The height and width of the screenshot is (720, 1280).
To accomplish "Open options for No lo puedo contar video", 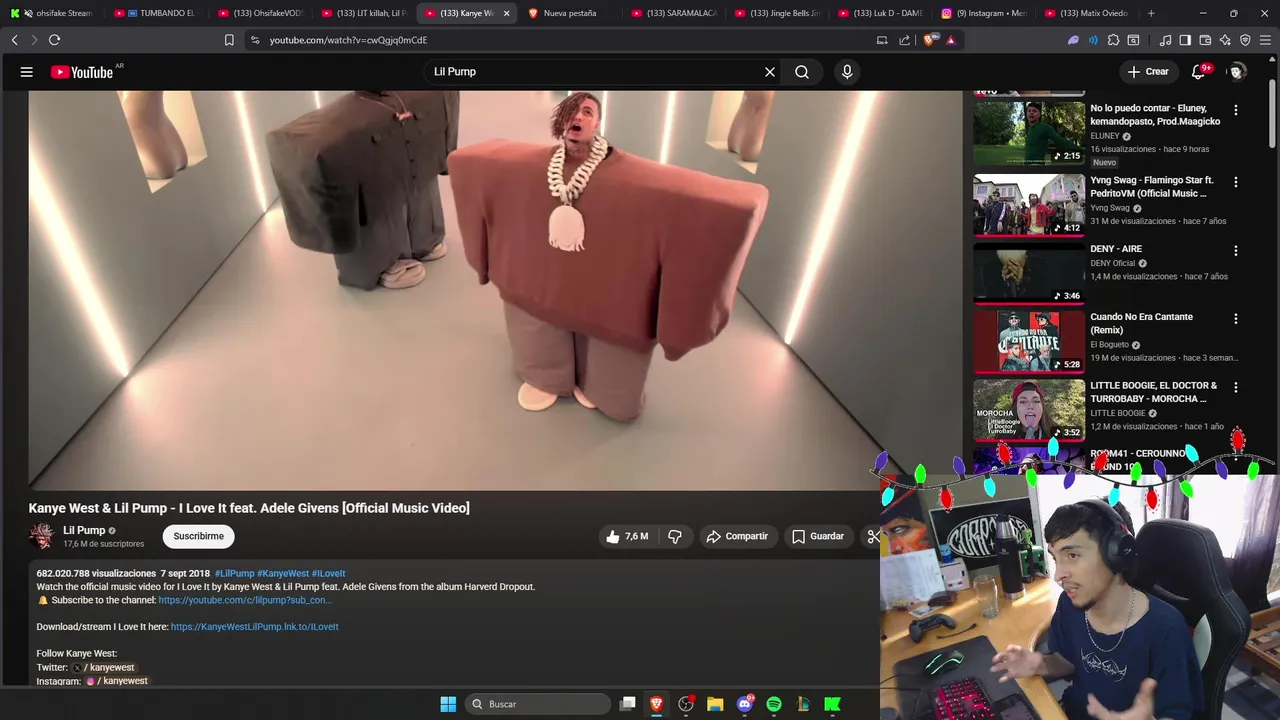I will pyautogui.click(x=1236, y=110).
